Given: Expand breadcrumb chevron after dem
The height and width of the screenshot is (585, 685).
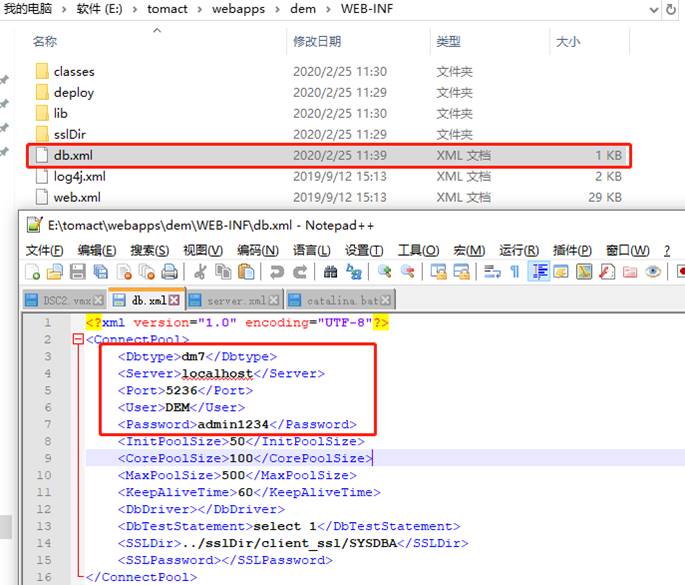Looking at the screenshot, I should (328, 9).
